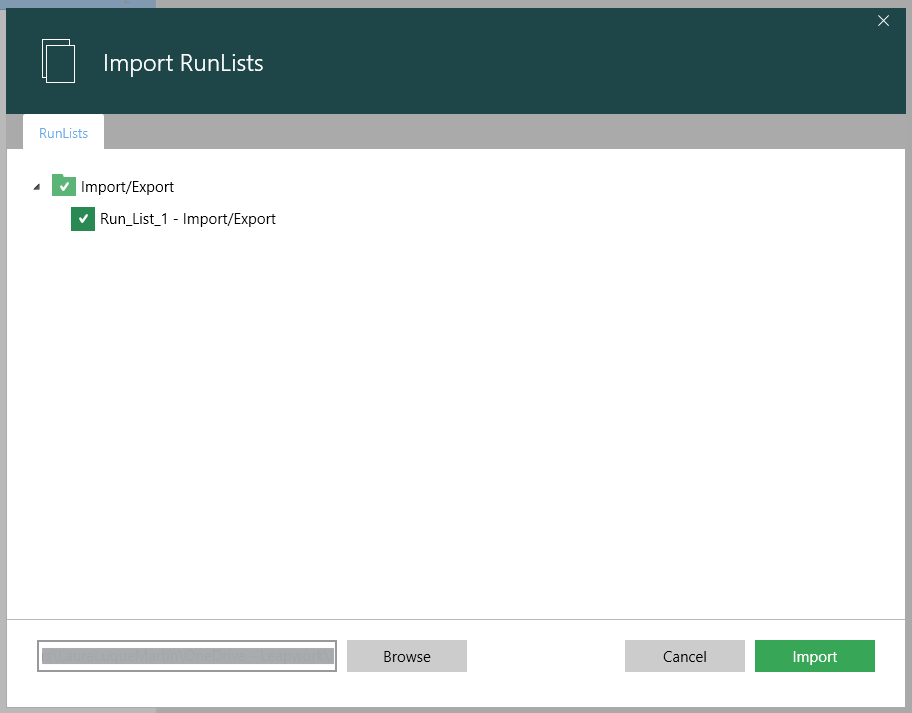Click the triangle beside Import/Export

(x=36, y=186)
